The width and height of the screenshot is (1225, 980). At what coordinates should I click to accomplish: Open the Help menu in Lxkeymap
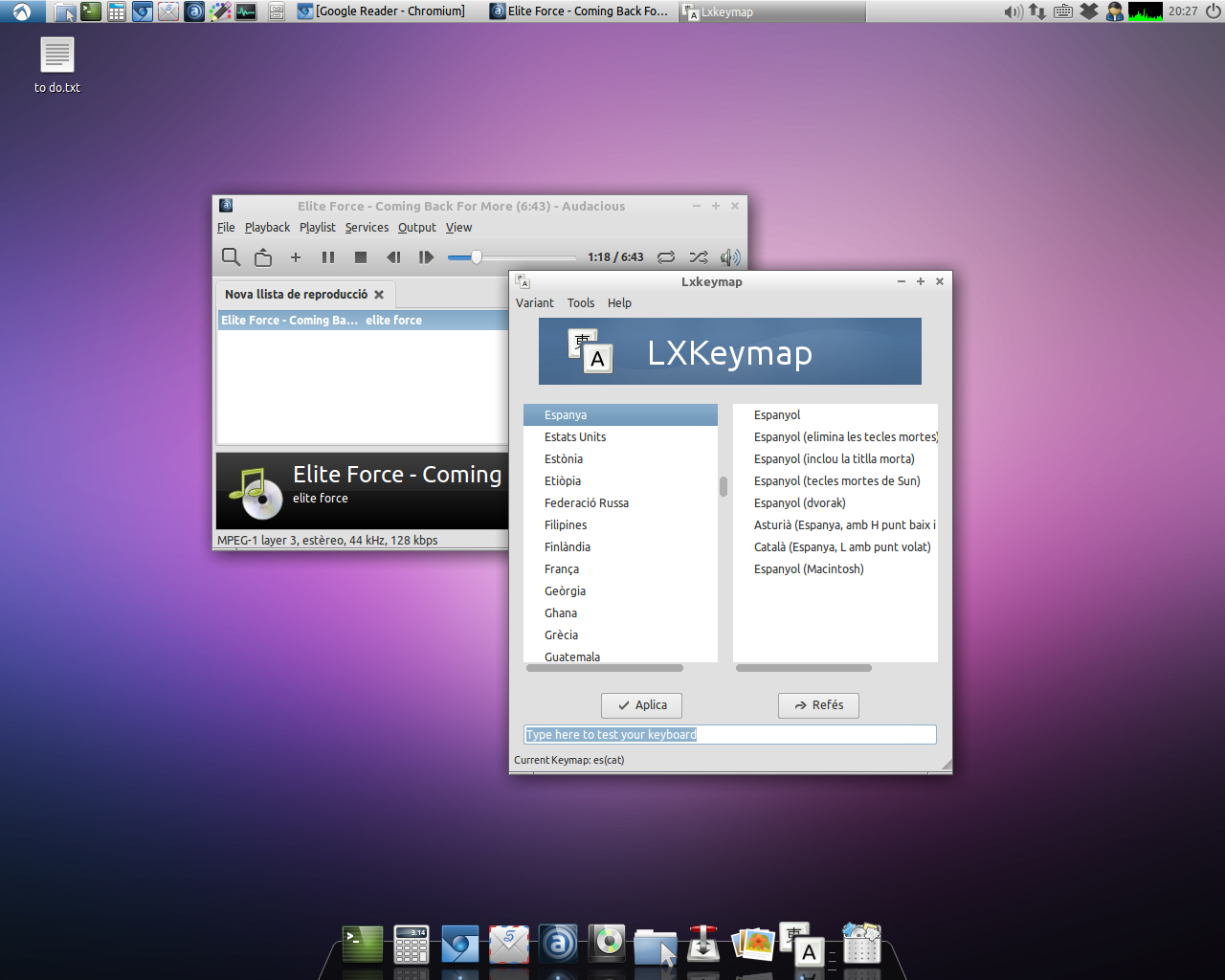[619, 302]
